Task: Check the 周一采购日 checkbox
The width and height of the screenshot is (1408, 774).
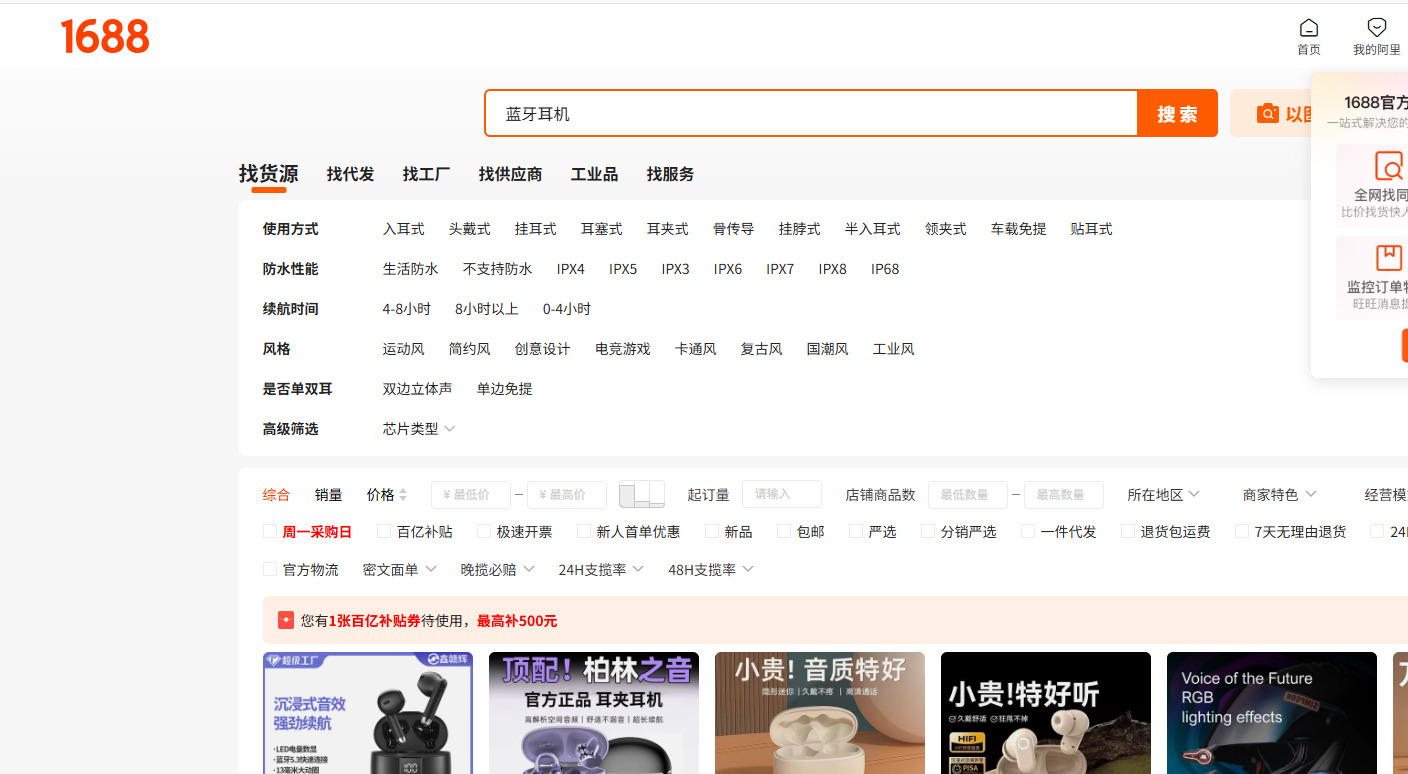Action: click(x=270, y=531)
